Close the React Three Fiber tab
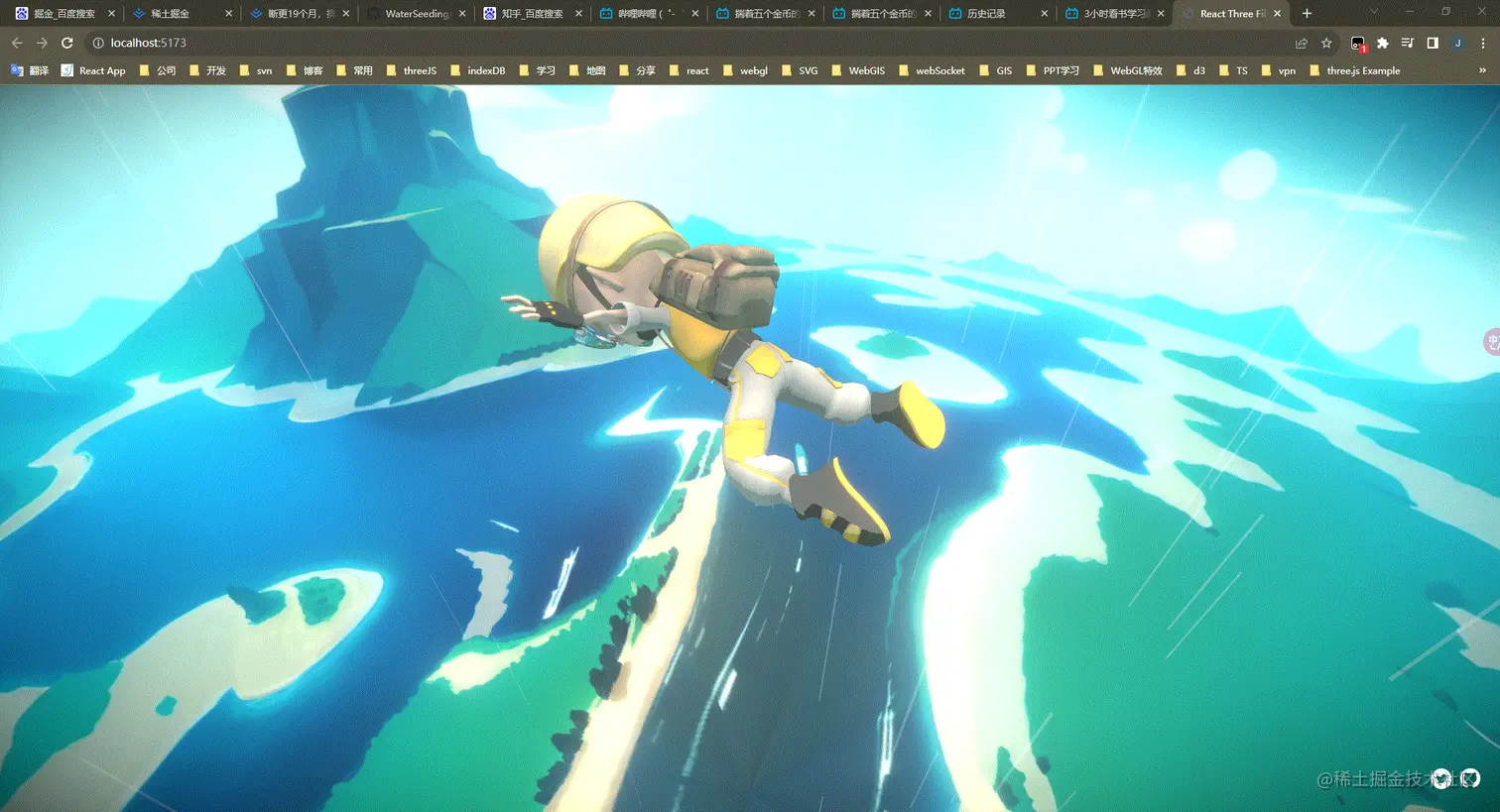This screenshot has height=812, width=1500. point(1277,14)
